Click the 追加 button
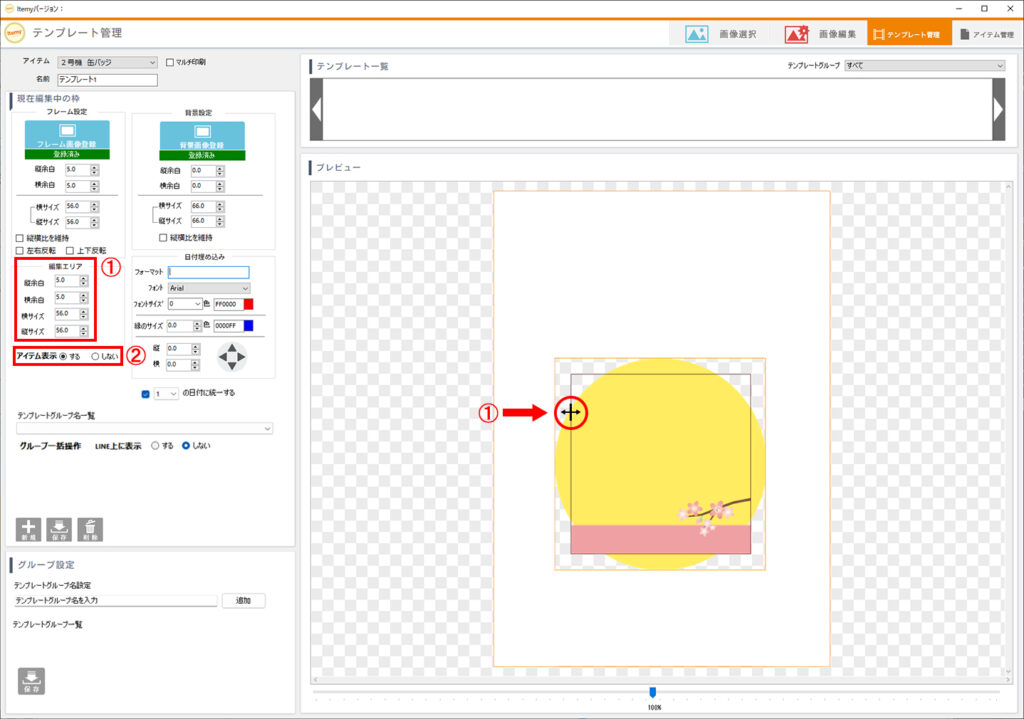 (x=243, y=601)
